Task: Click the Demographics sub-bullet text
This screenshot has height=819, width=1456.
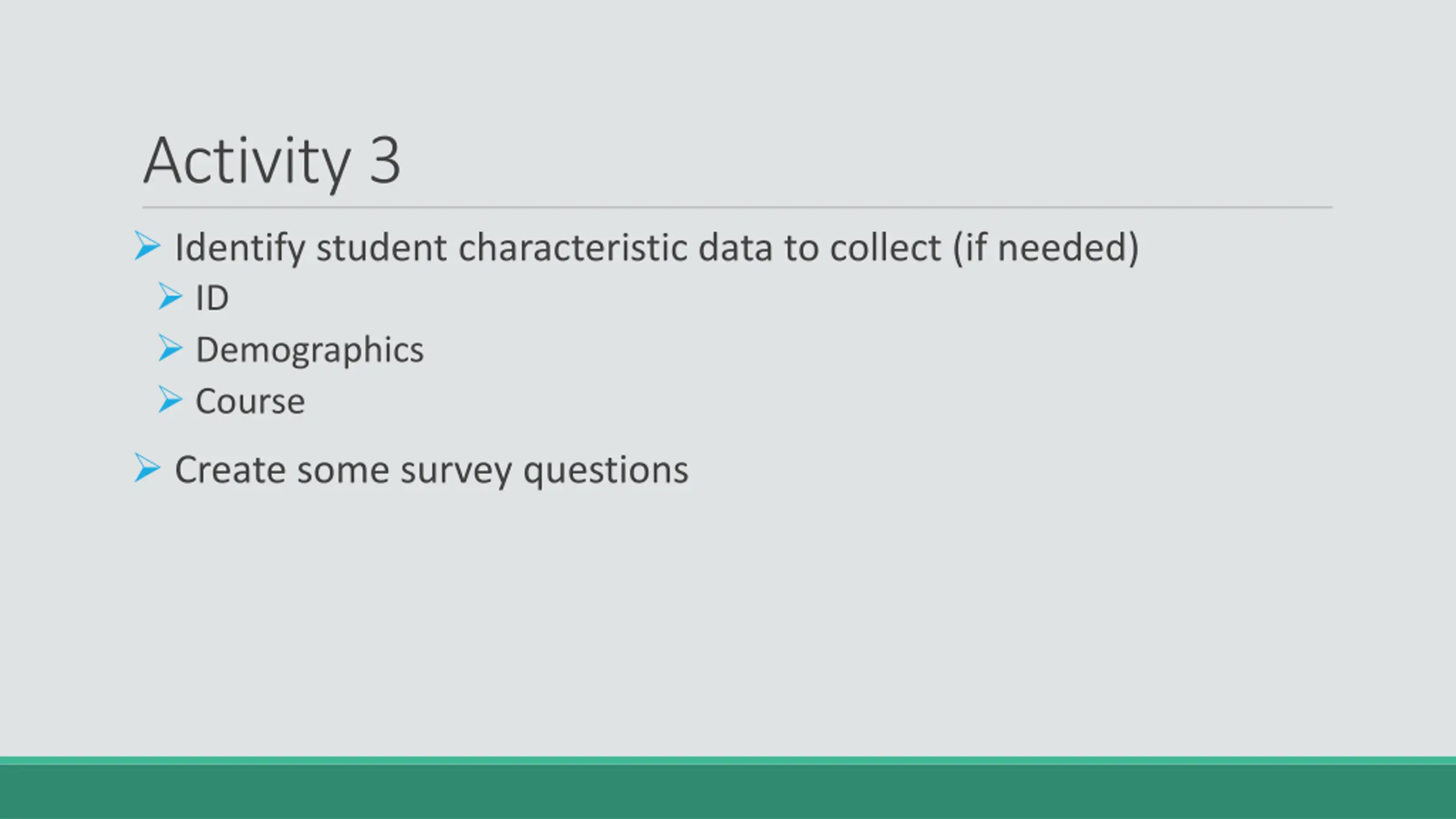Action: click(310, 350)
